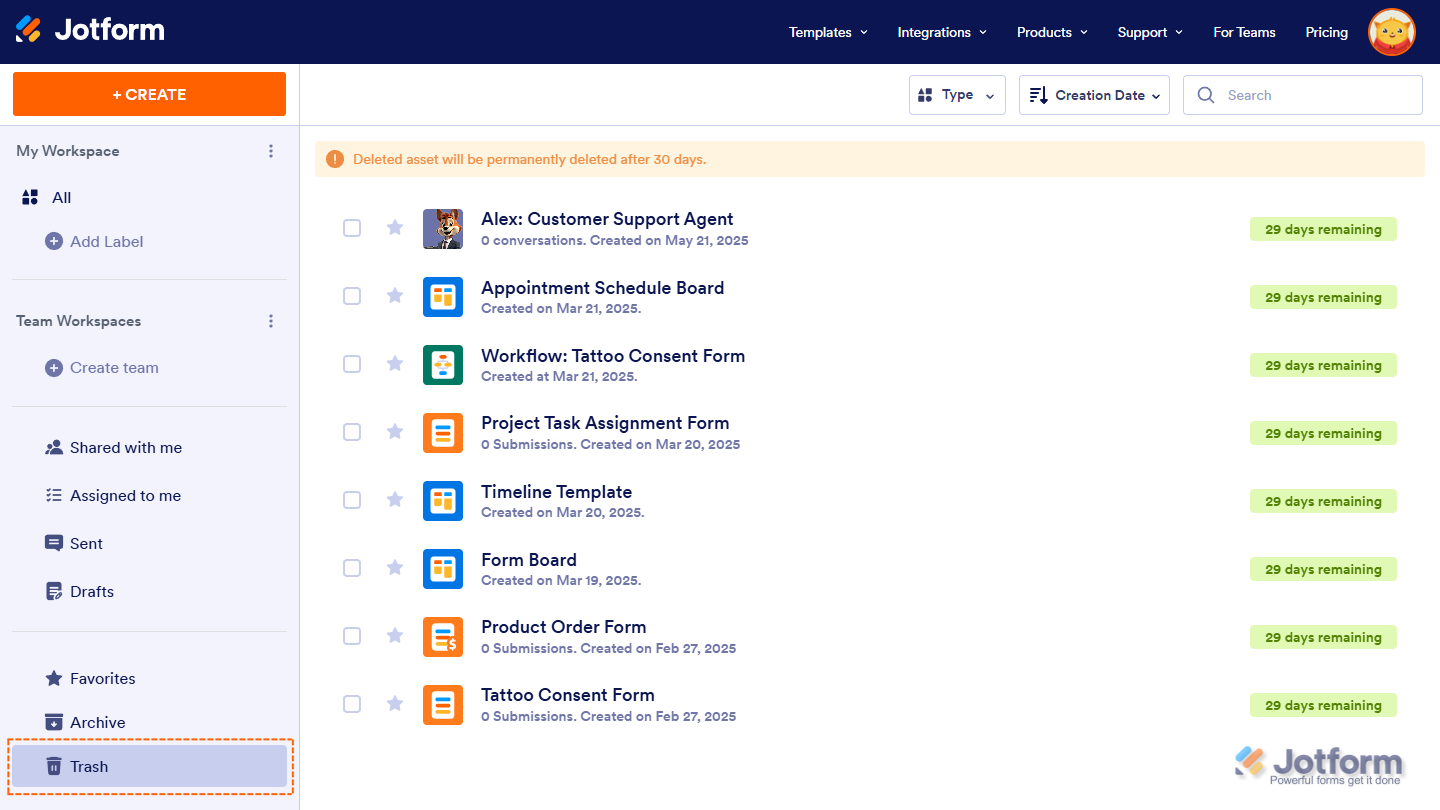This screenshot has height=810, width=1440.
Task: Click into the Search field
Action: [1303, 95]
